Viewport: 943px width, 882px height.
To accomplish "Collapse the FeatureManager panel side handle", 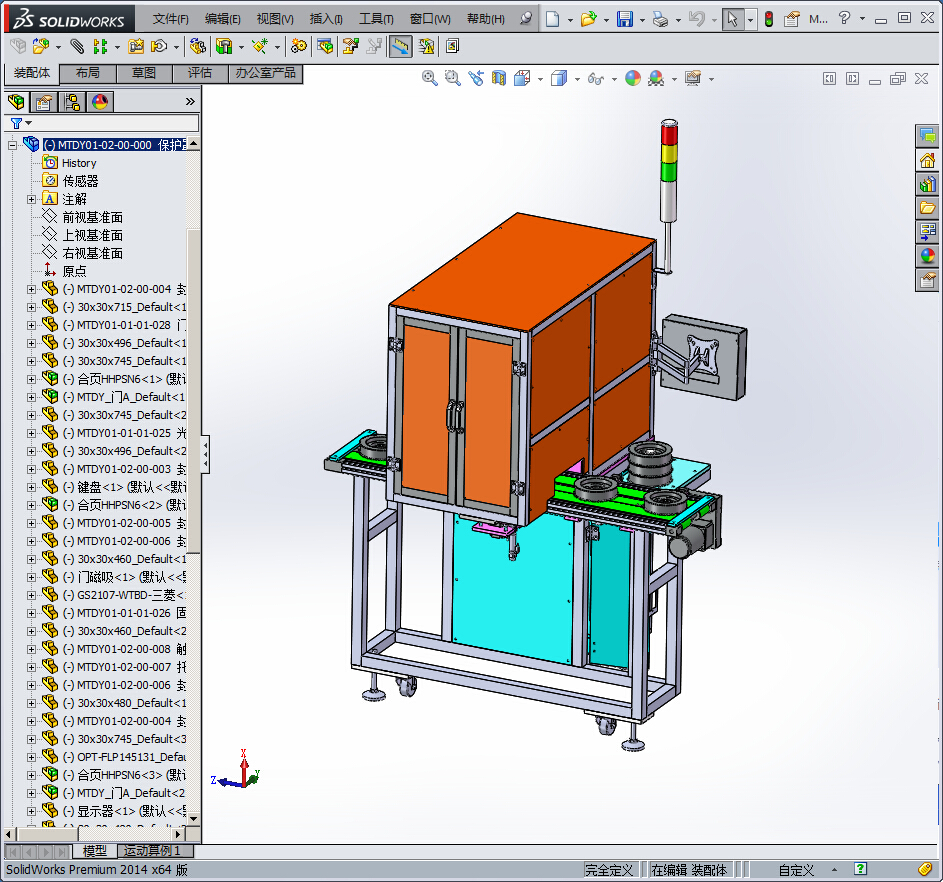I will click(205, 454).
